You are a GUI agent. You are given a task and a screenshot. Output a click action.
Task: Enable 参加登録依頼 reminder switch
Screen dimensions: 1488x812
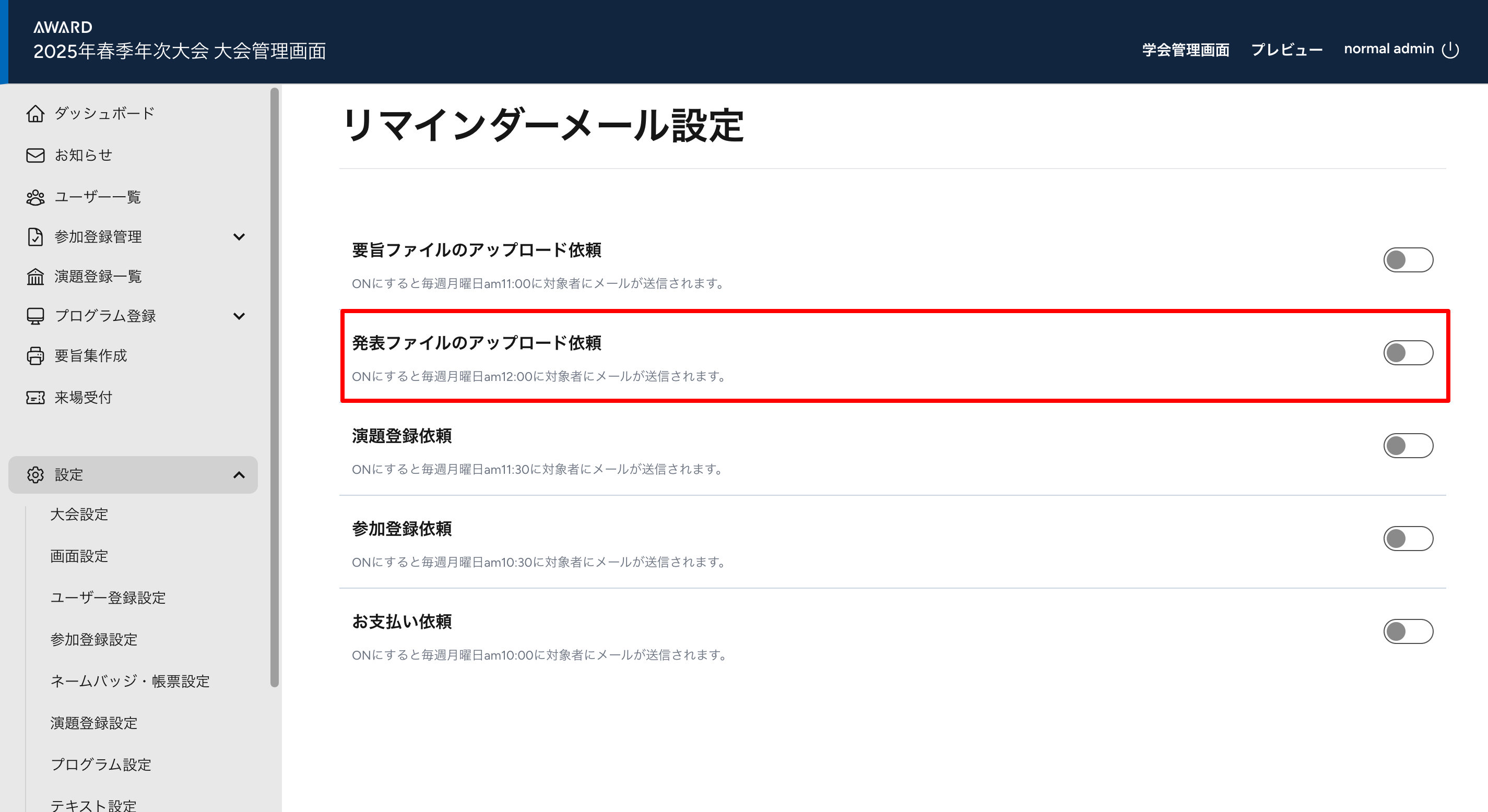[1407, 538]
